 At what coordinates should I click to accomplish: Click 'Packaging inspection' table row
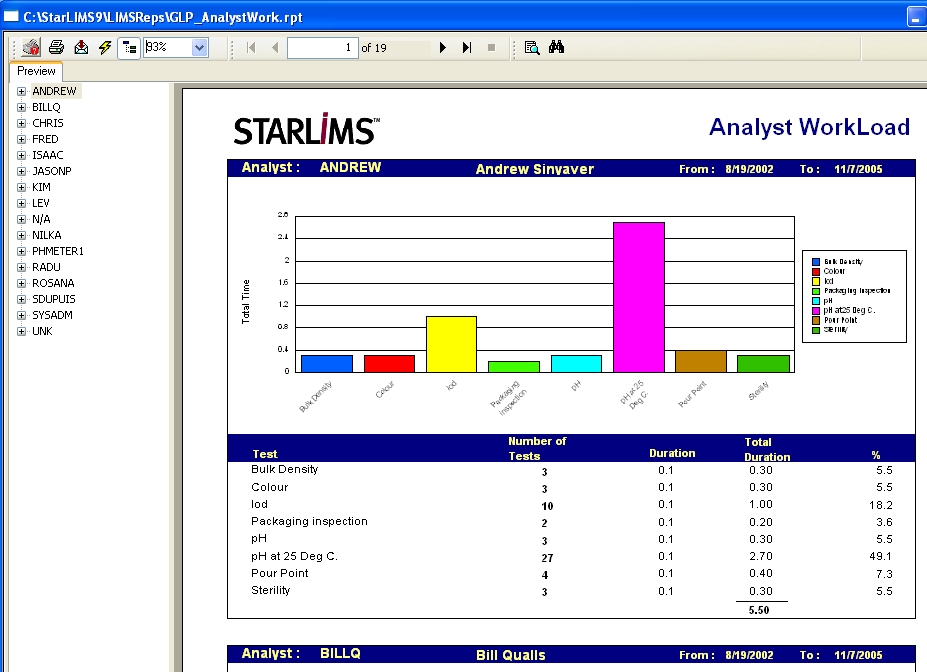tap(572, 522)
